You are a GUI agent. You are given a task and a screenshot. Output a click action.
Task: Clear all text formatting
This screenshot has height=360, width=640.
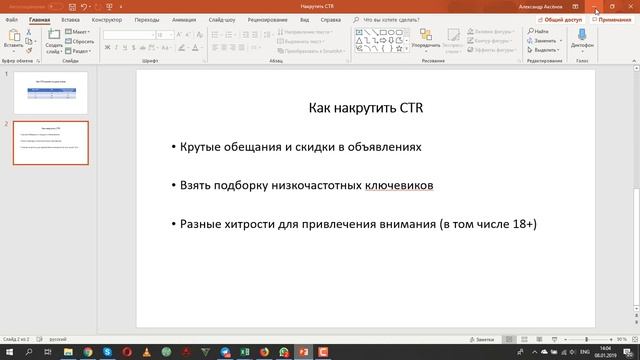pos(199,35)
